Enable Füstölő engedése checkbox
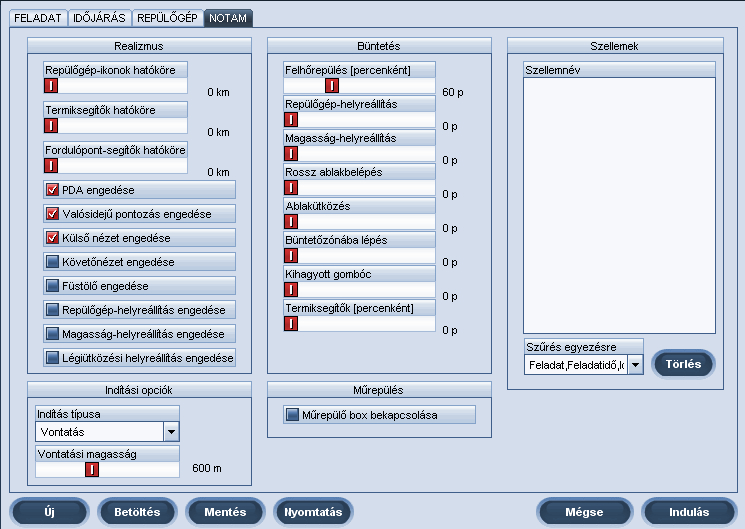Viewport: 745px width, 529px height. coord(53,286)
